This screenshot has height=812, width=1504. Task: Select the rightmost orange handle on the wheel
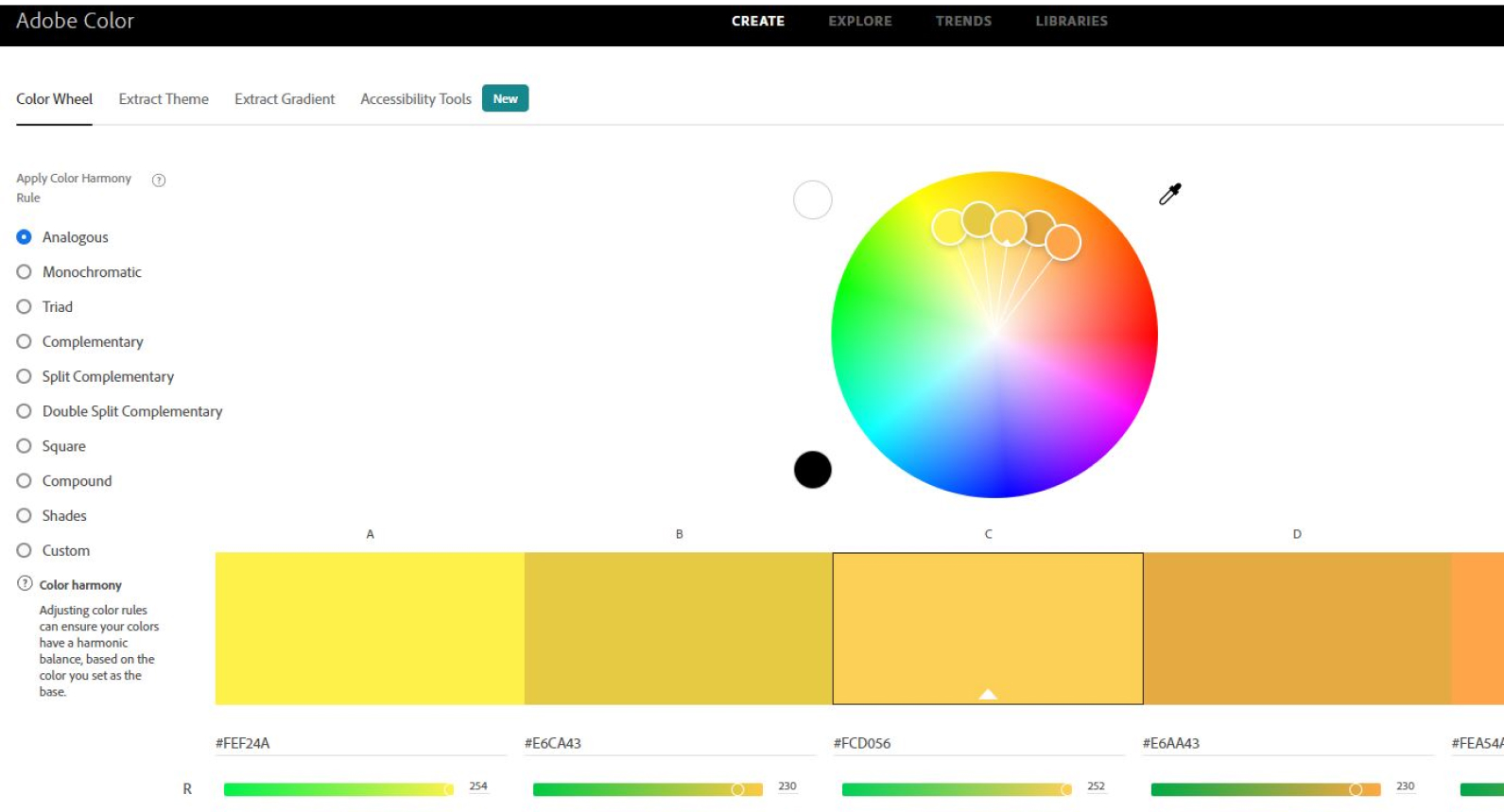tap(1063, 242)
